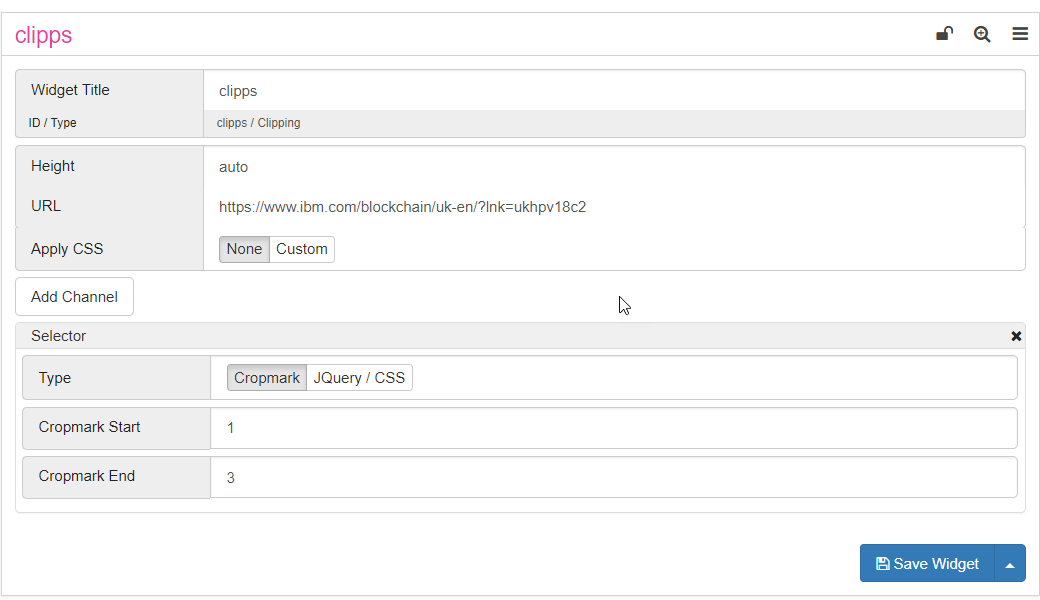
Task: Click the clipps widget title heading
Action: (43, 34)
